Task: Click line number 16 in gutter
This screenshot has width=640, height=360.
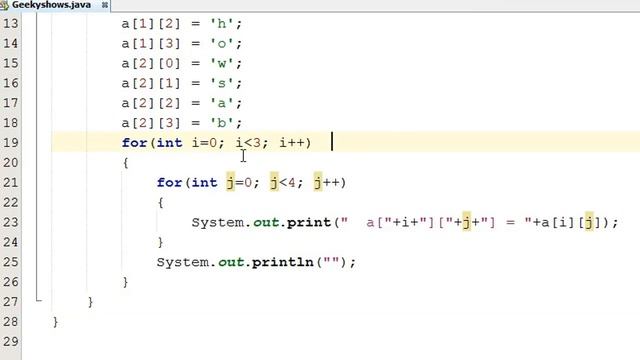Action: [x=11, y=83]
